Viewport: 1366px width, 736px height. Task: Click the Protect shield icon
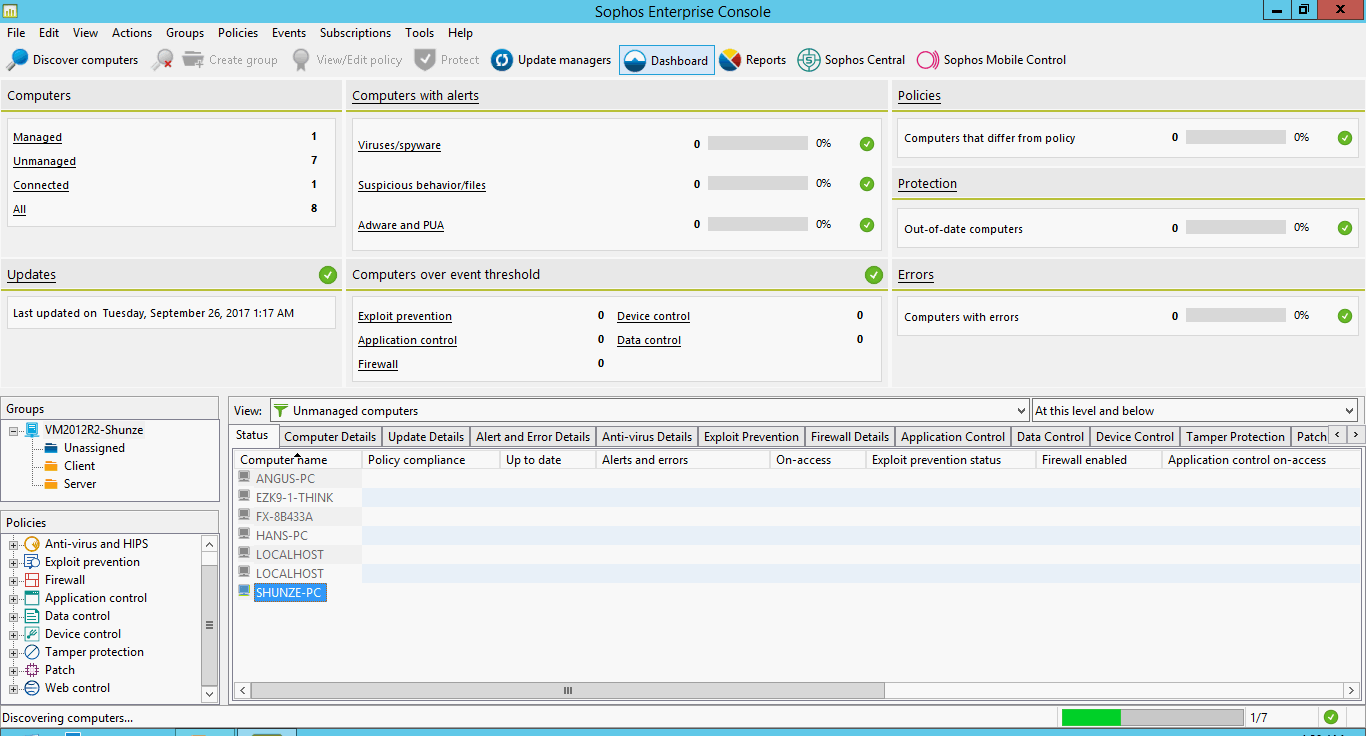(425, 60)
